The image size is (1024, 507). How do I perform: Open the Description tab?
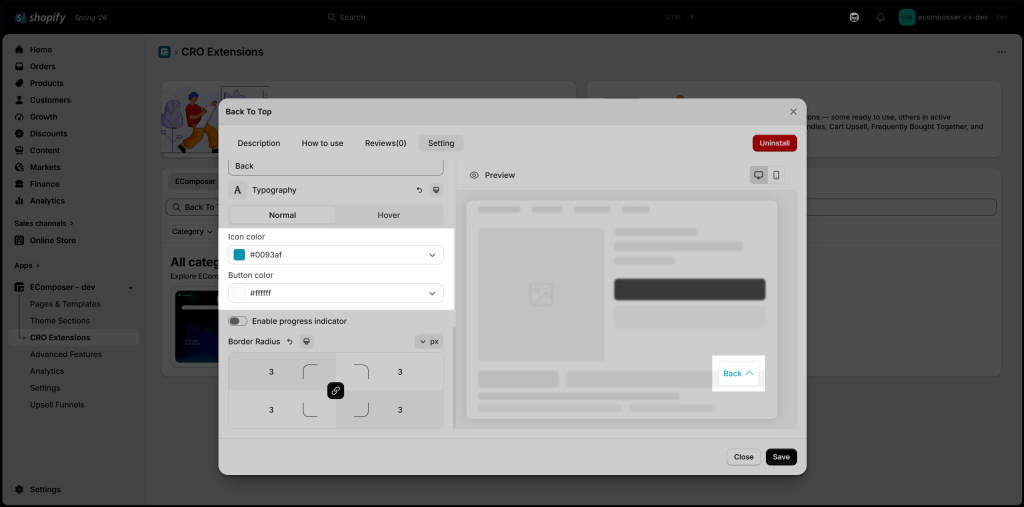click(x=259, y=143)
